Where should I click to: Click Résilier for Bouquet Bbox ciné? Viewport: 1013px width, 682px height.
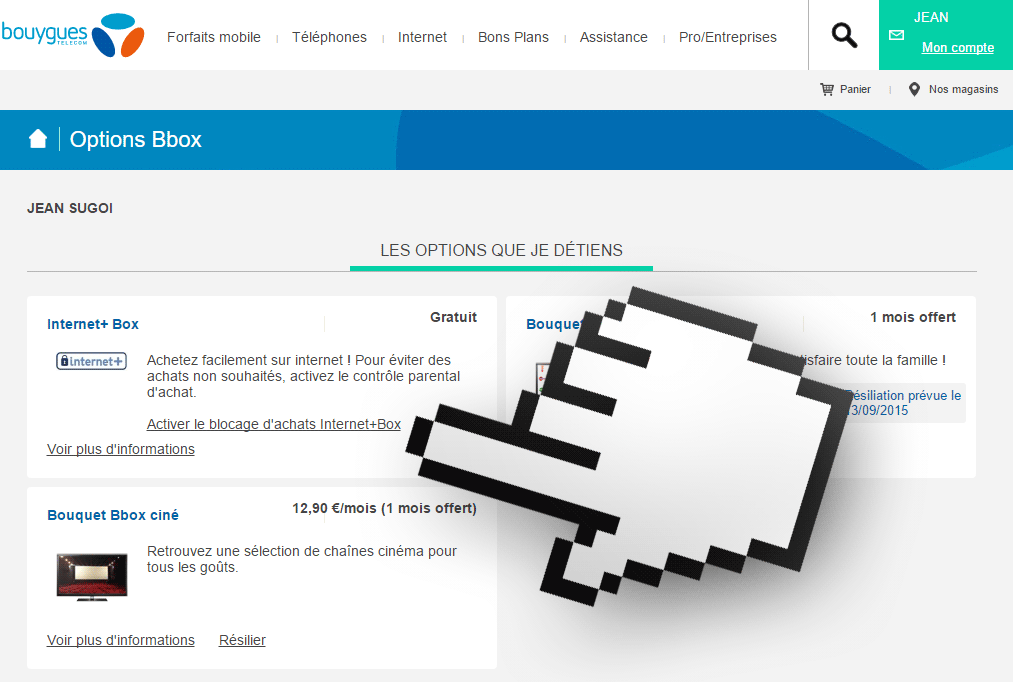(x=242, y=641)
